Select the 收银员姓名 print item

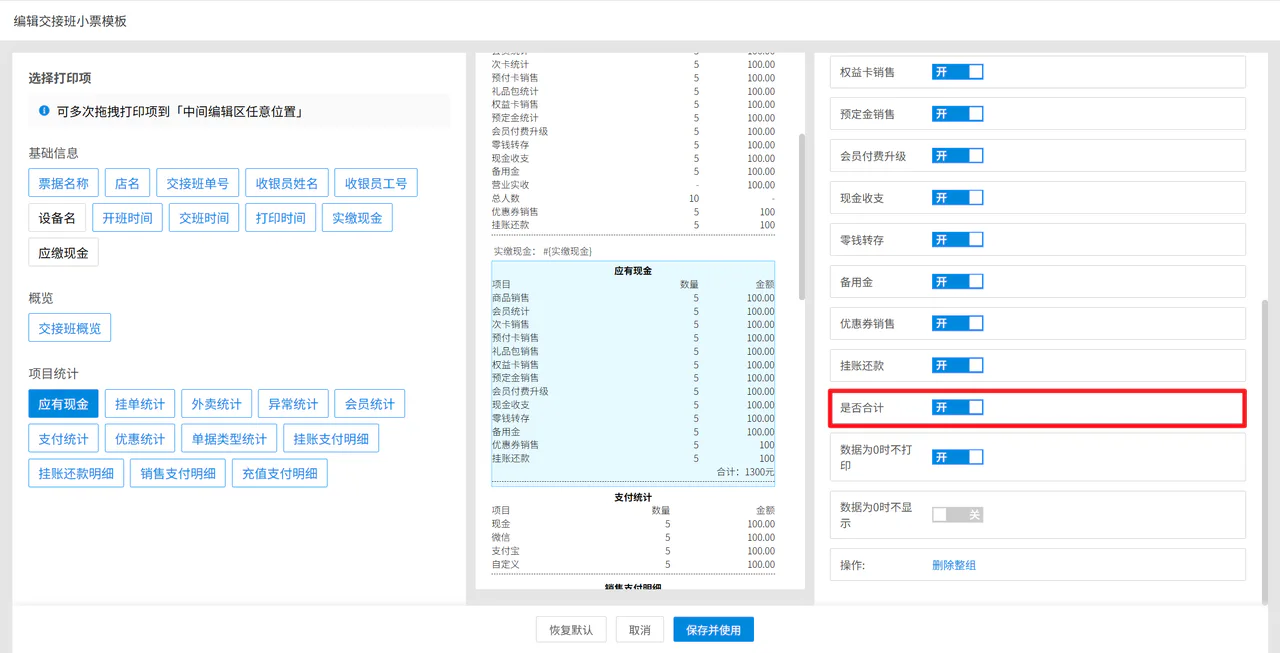[287, 183]
